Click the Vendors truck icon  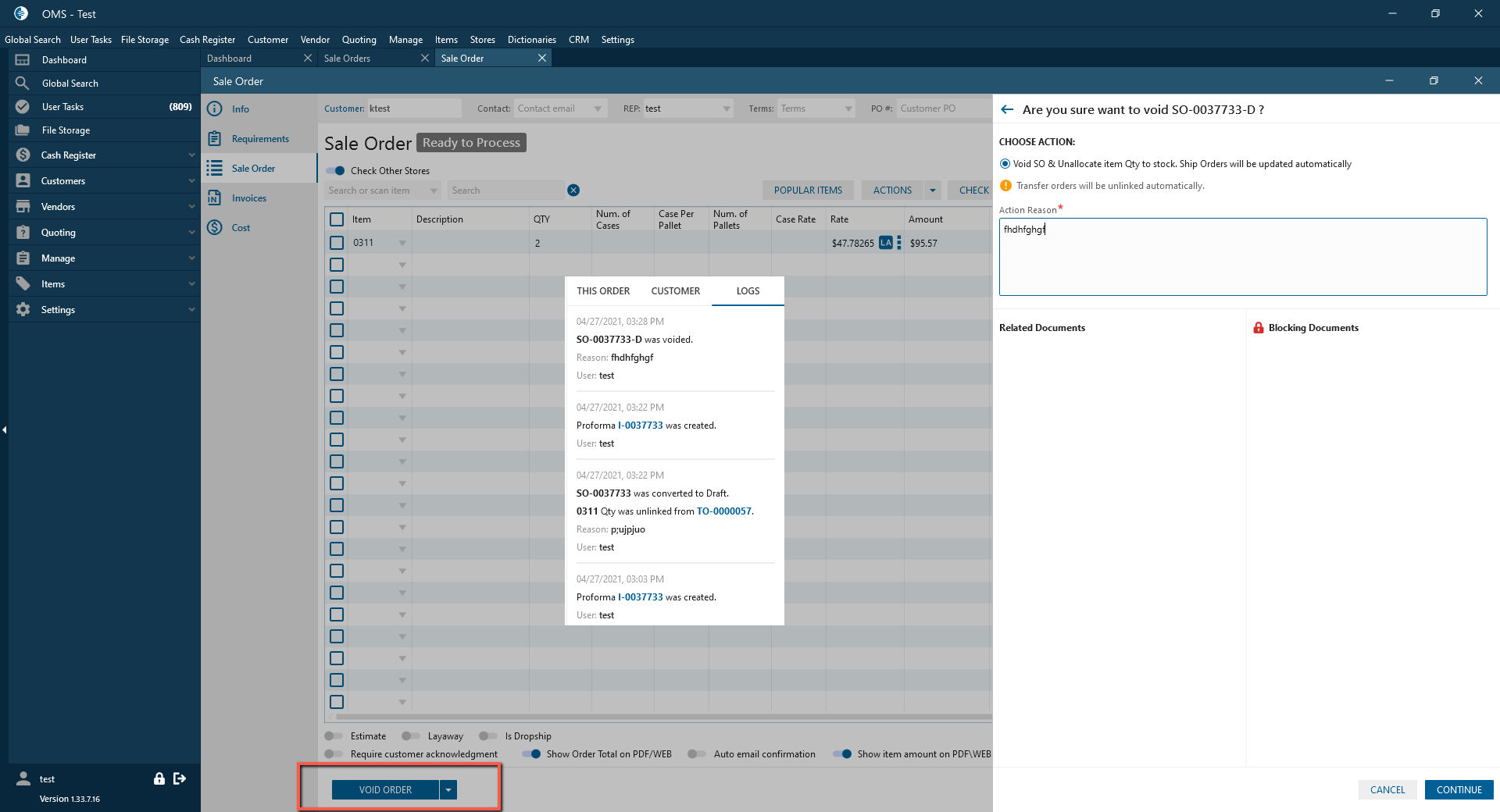click(x=23, y=207)
